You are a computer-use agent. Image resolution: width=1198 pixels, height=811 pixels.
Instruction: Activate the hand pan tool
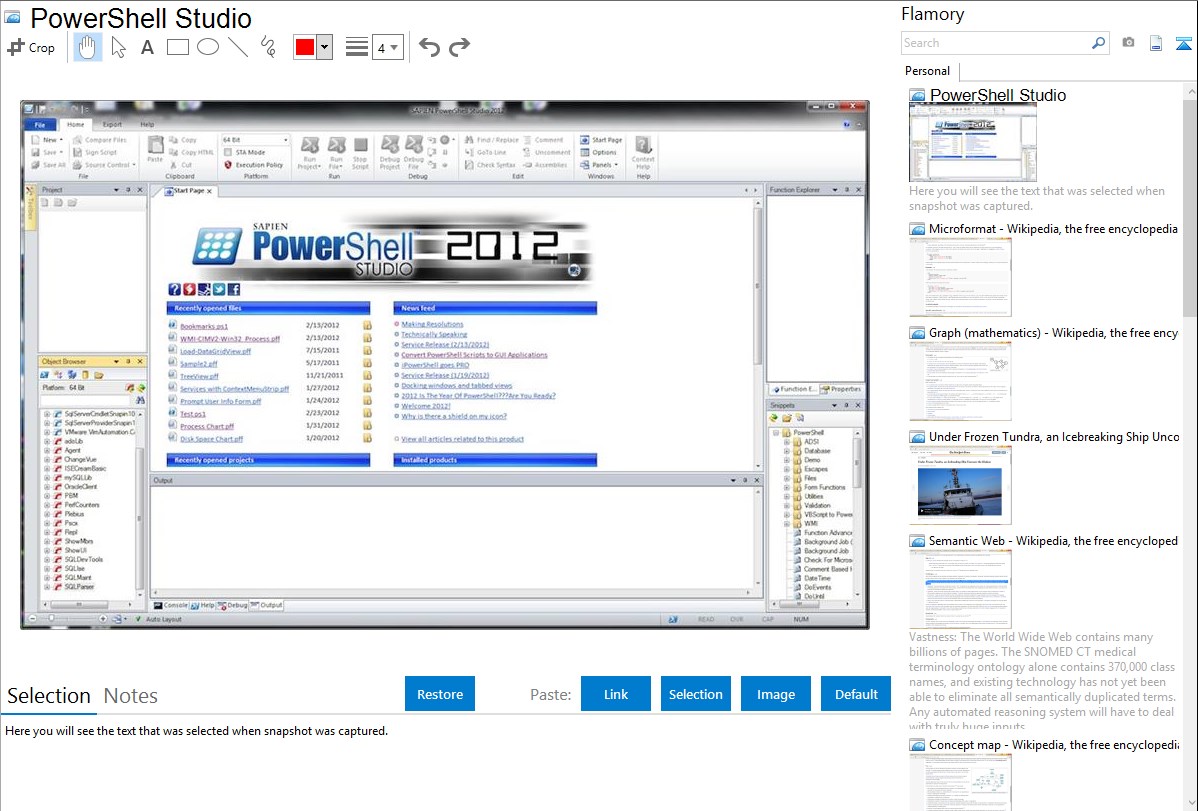[88, 47]
